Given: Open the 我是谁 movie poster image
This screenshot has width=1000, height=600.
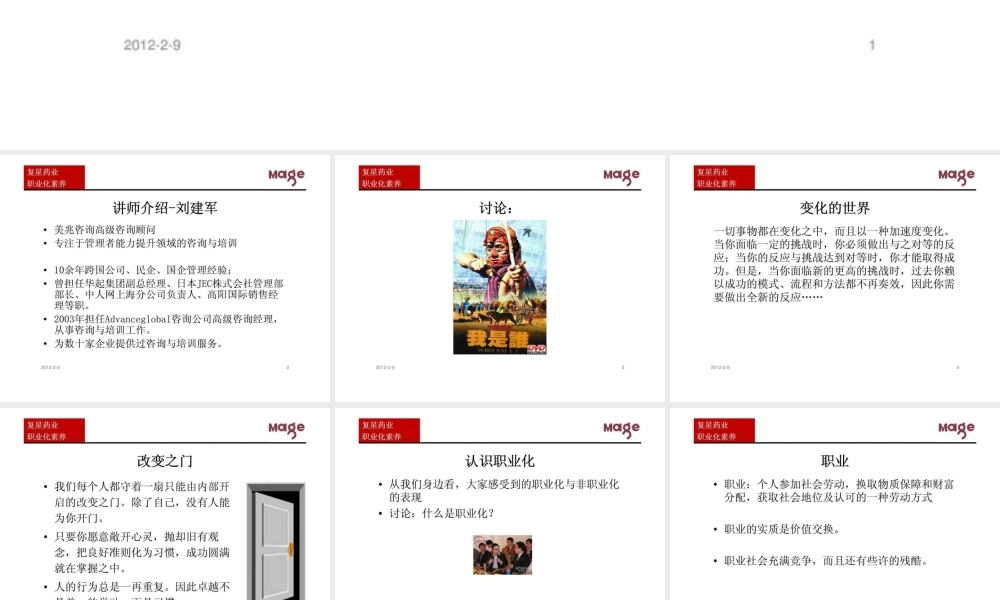Looking at the screenshot, I should click(x=497, y=289).
